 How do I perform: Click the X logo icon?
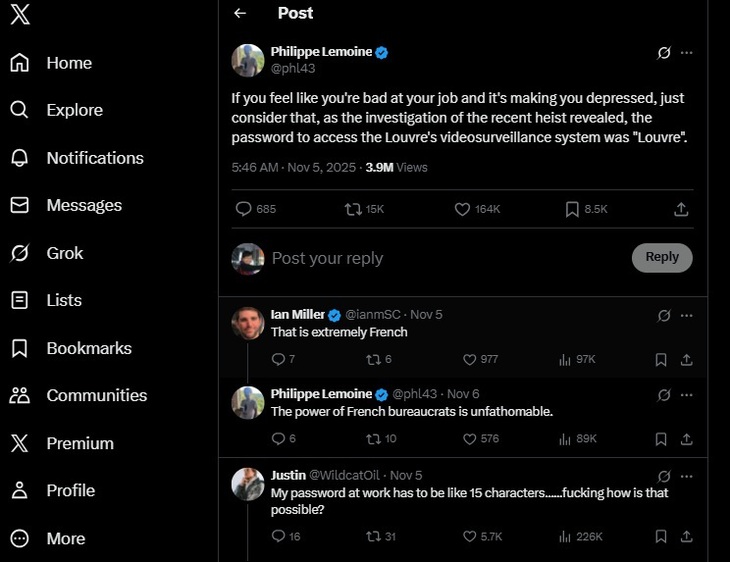[20, 17]
